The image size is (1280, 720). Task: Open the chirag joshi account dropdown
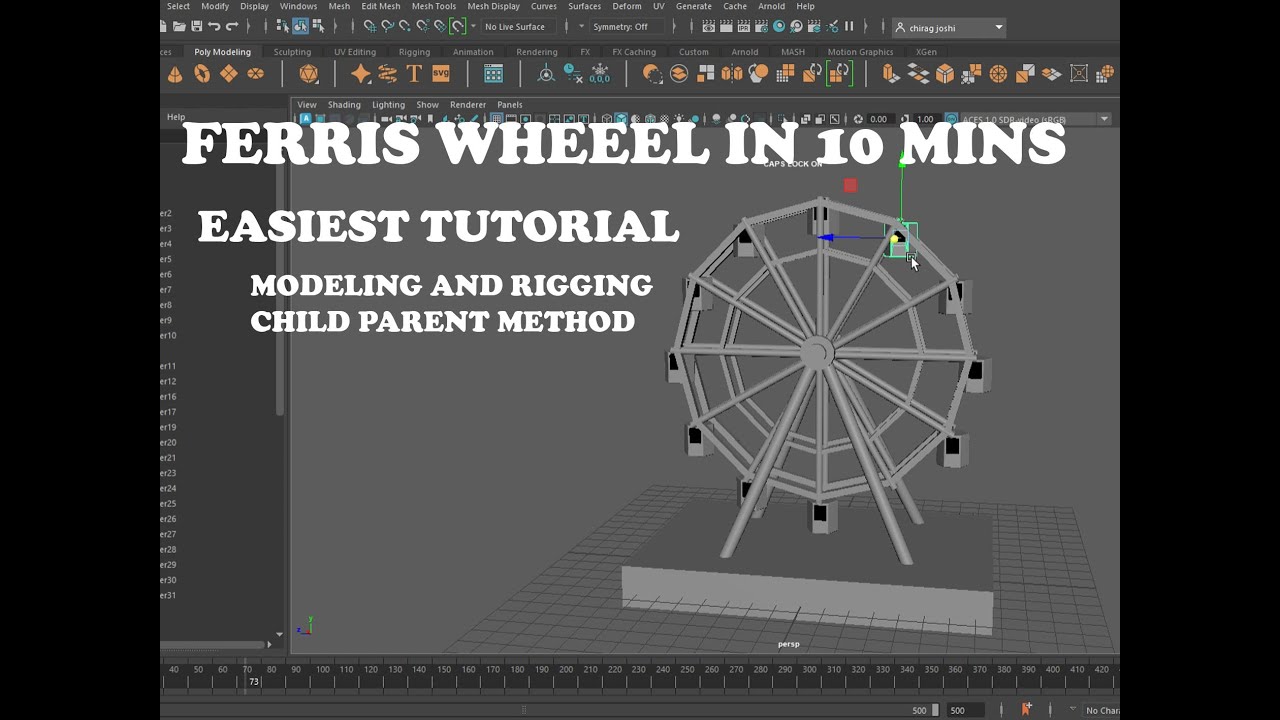pos(948,28)
